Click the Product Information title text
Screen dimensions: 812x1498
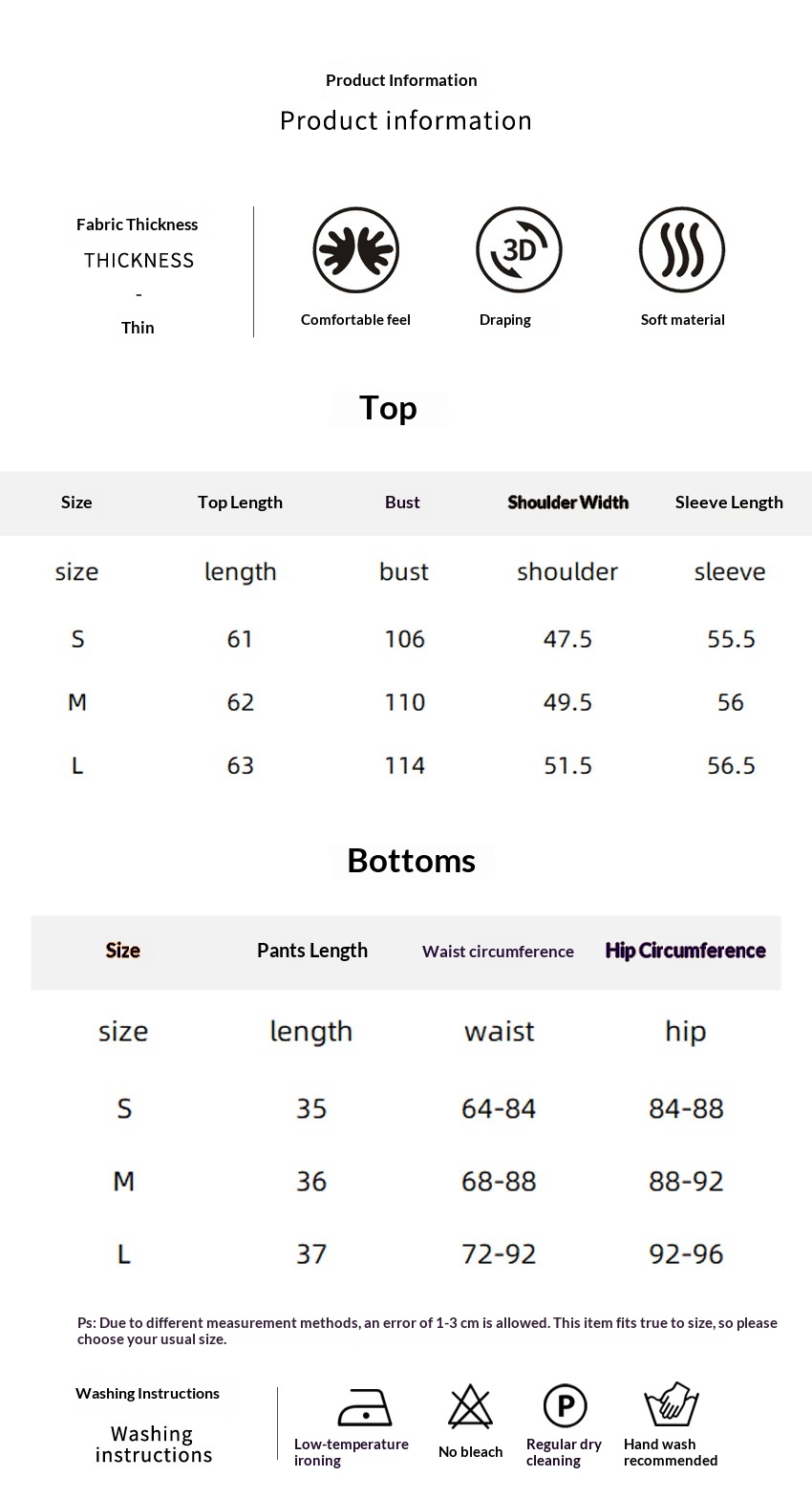401,80
